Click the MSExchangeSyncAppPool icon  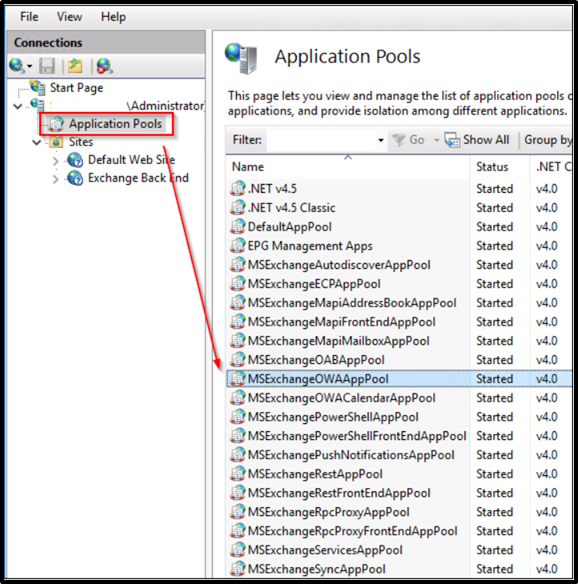[x=238, y=568]
